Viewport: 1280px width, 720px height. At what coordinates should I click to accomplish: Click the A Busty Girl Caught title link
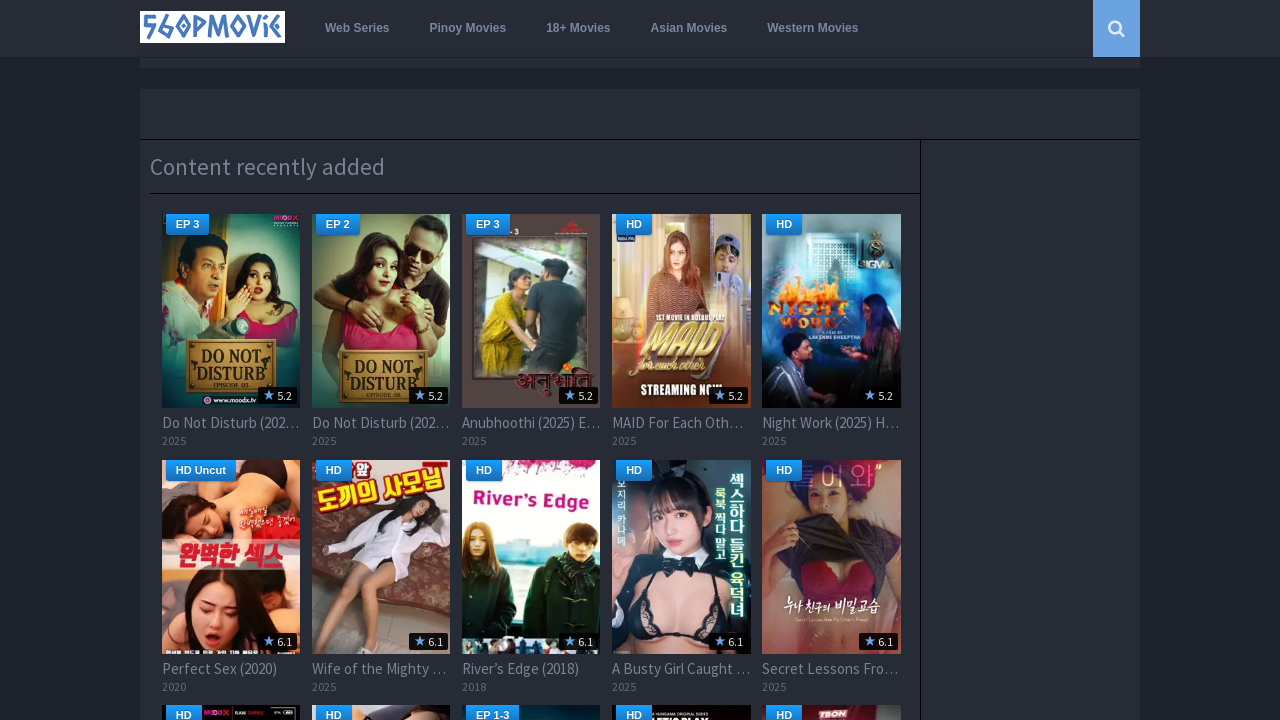pyautogui.click(x=681, y=669)
